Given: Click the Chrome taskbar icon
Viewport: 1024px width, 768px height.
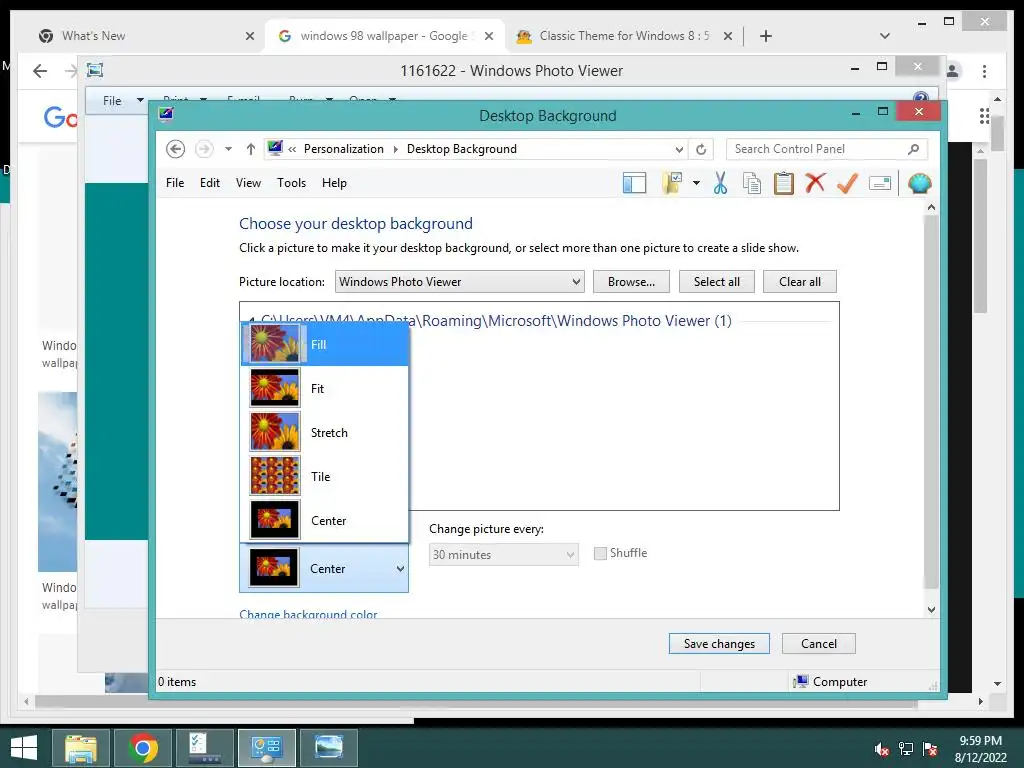Looking at the screenshot, I should [x=143, y=748].
